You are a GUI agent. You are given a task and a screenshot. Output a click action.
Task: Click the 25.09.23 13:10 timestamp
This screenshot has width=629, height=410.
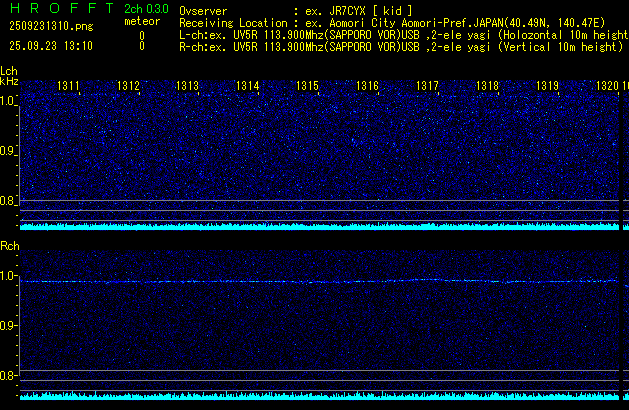click(51, 46)
